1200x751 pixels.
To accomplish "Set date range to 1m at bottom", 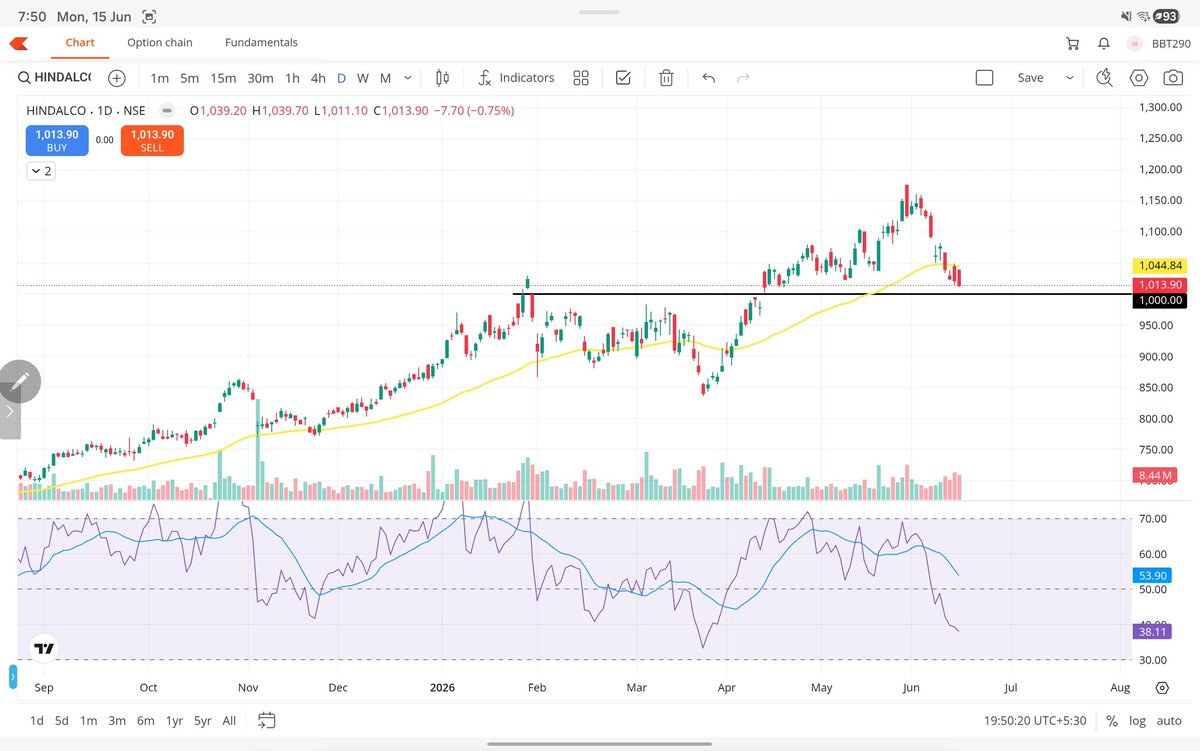I will 89,720.
